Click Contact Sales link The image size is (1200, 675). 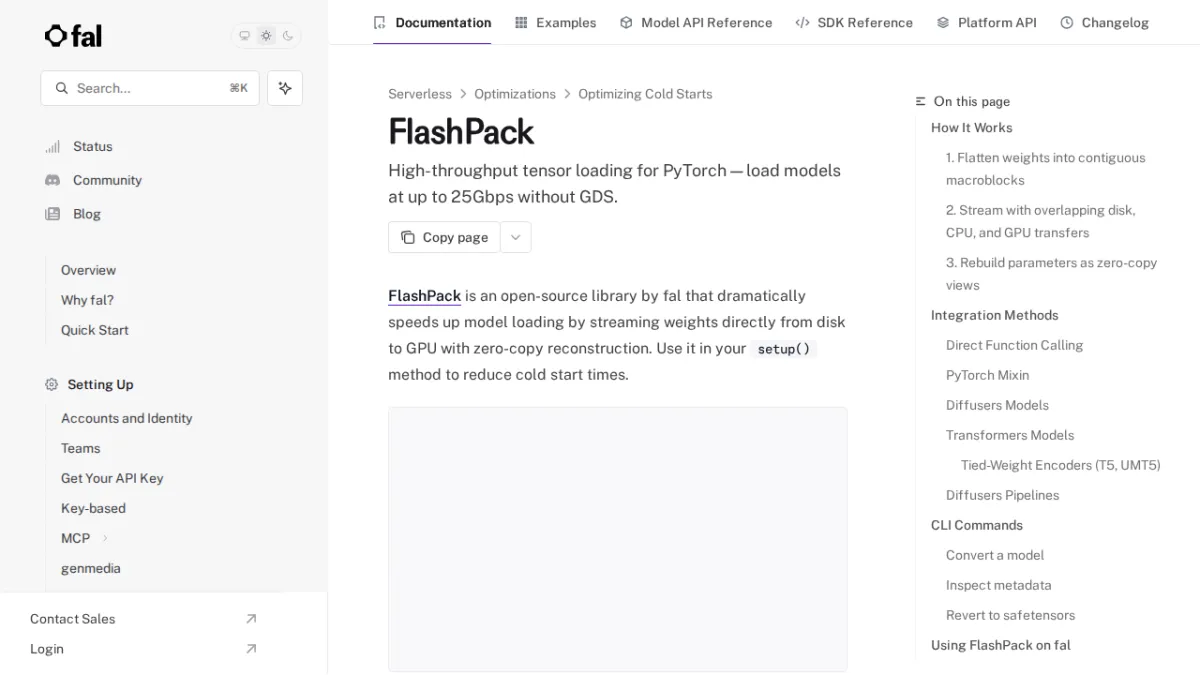click(x=72, y=619)
